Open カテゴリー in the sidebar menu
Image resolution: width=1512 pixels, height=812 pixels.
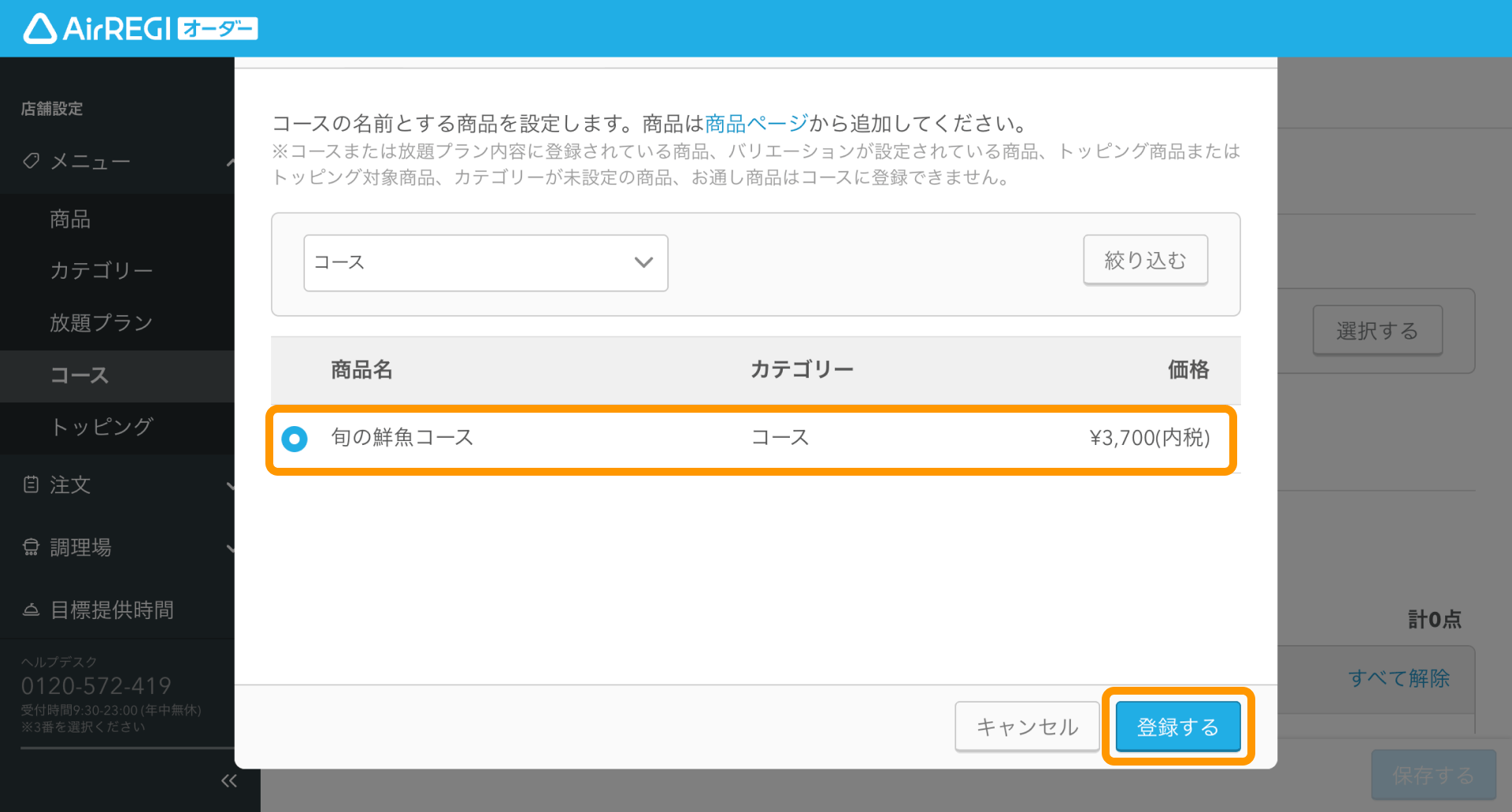pyautogui.click(x=102, y=271)
